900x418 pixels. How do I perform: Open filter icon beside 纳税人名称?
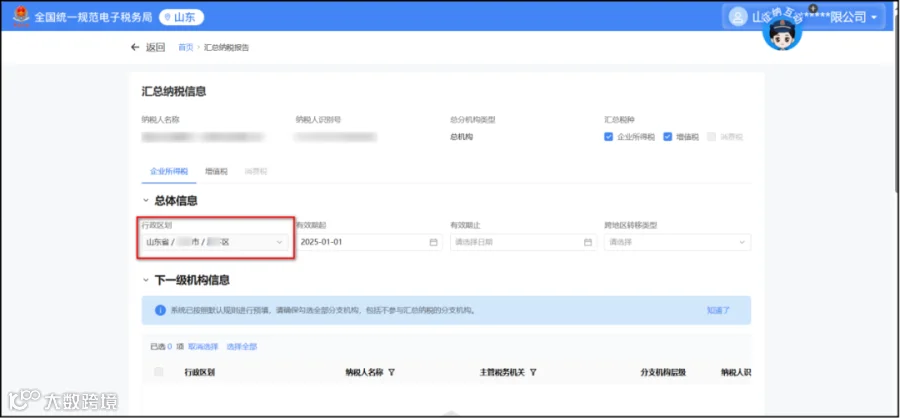391,373
